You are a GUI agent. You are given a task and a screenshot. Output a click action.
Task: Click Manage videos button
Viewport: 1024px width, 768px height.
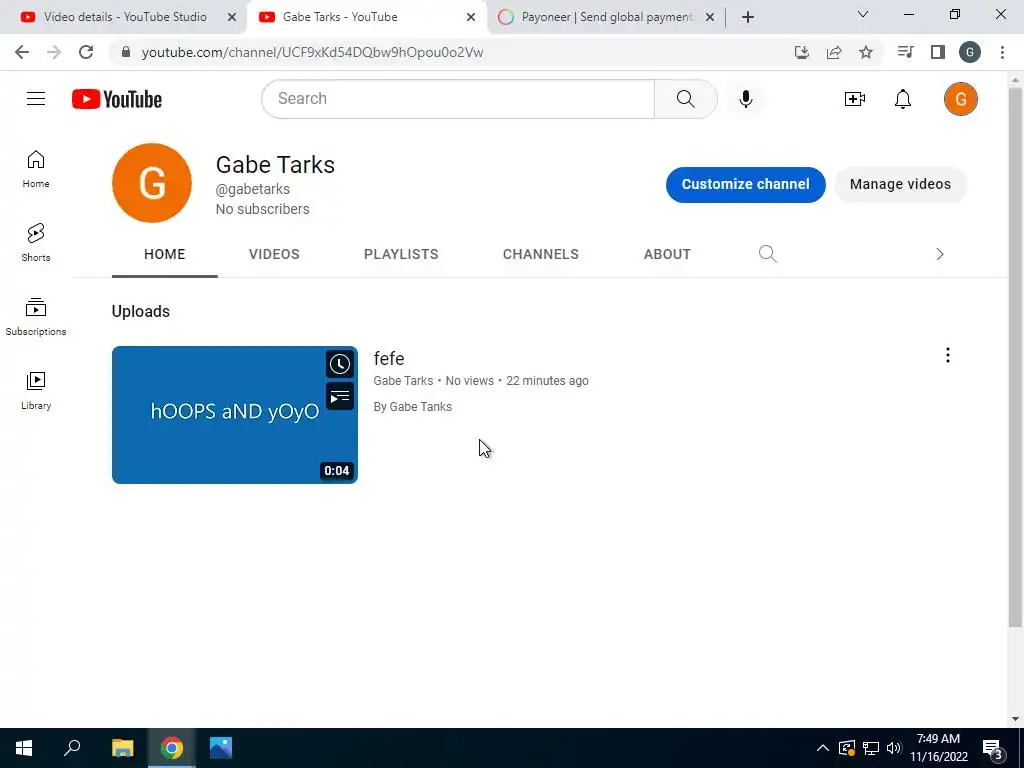900,184
